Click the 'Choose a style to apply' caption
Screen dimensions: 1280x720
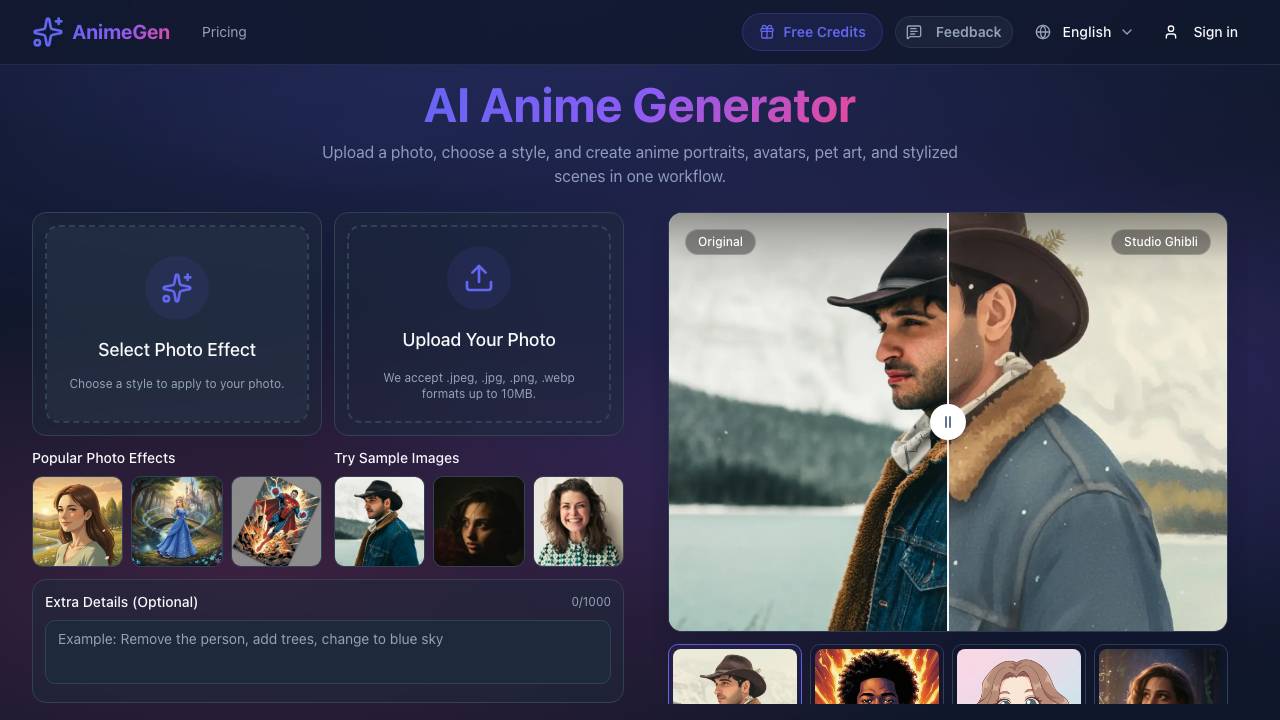pos(177,384)
